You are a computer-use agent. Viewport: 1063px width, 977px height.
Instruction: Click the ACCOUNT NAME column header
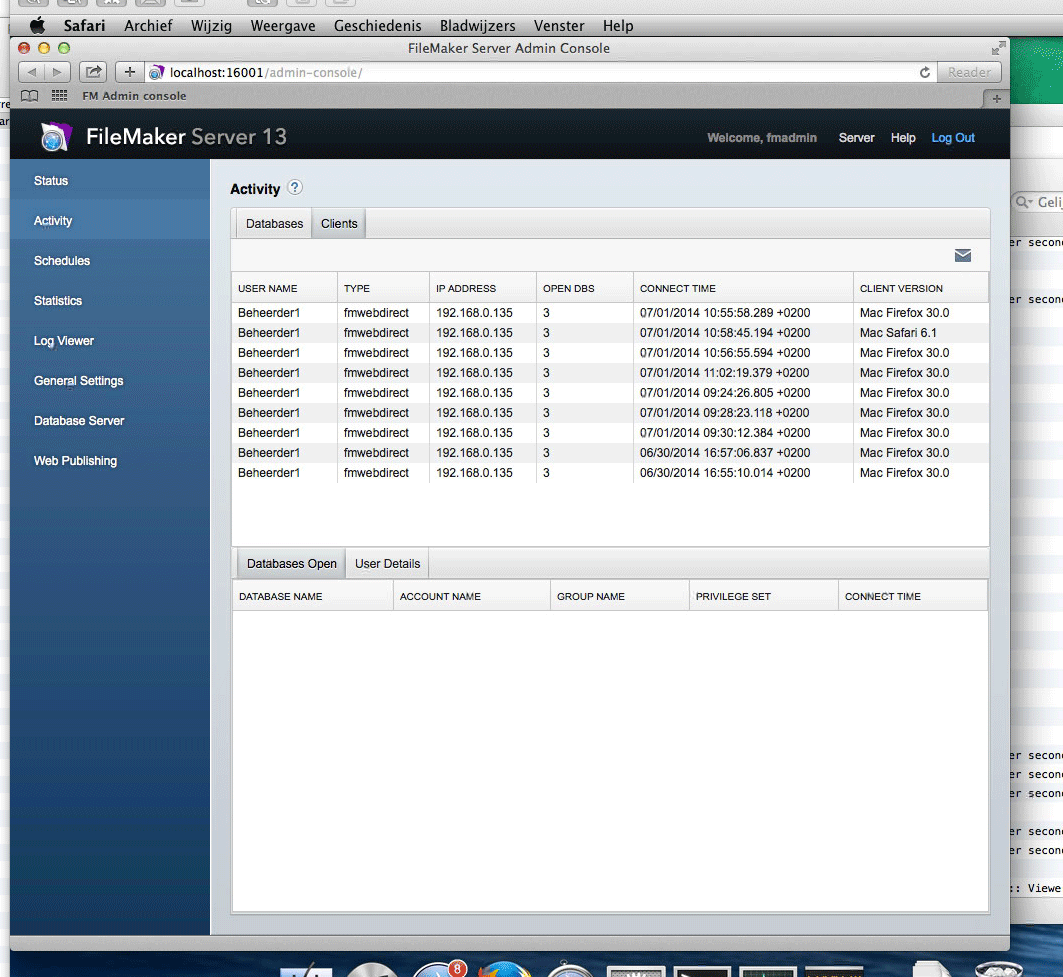coord(472,596)
